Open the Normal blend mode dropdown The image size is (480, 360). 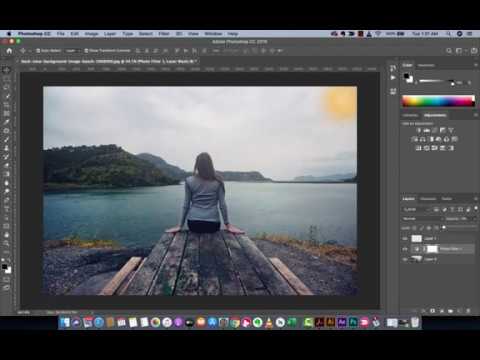[422, 219]
